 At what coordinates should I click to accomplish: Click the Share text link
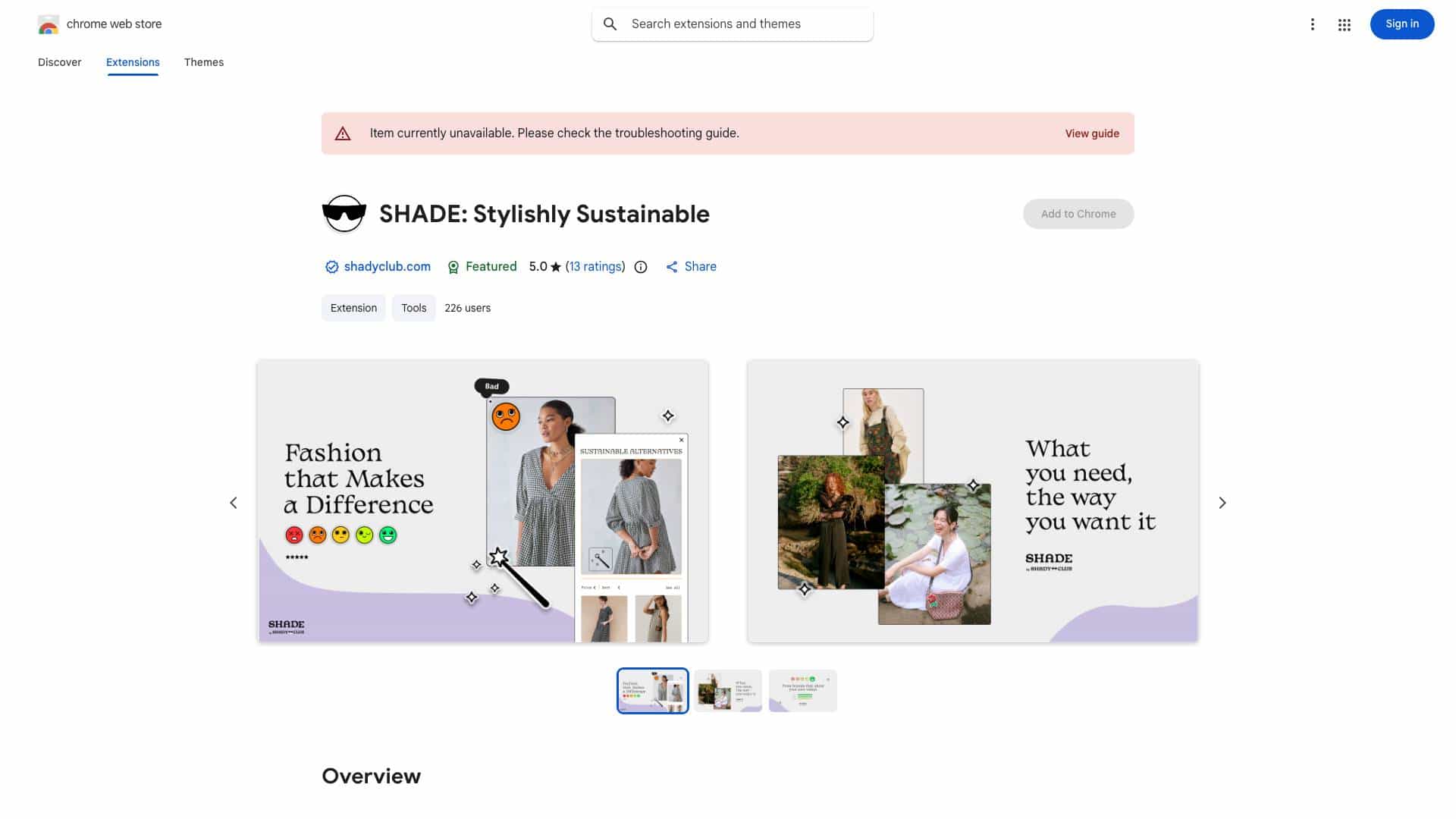click(700, 267)
